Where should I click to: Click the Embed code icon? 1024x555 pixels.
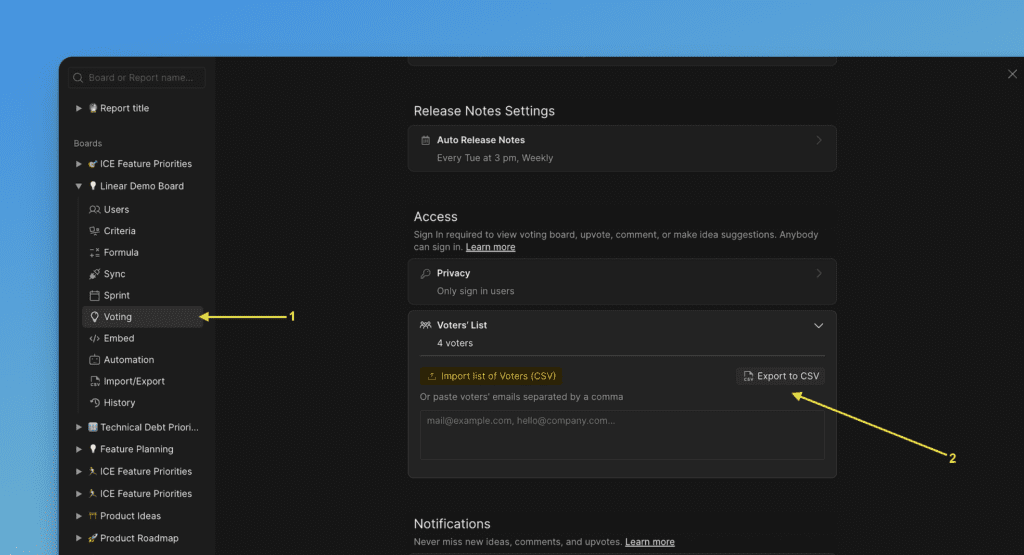(95, 339)
